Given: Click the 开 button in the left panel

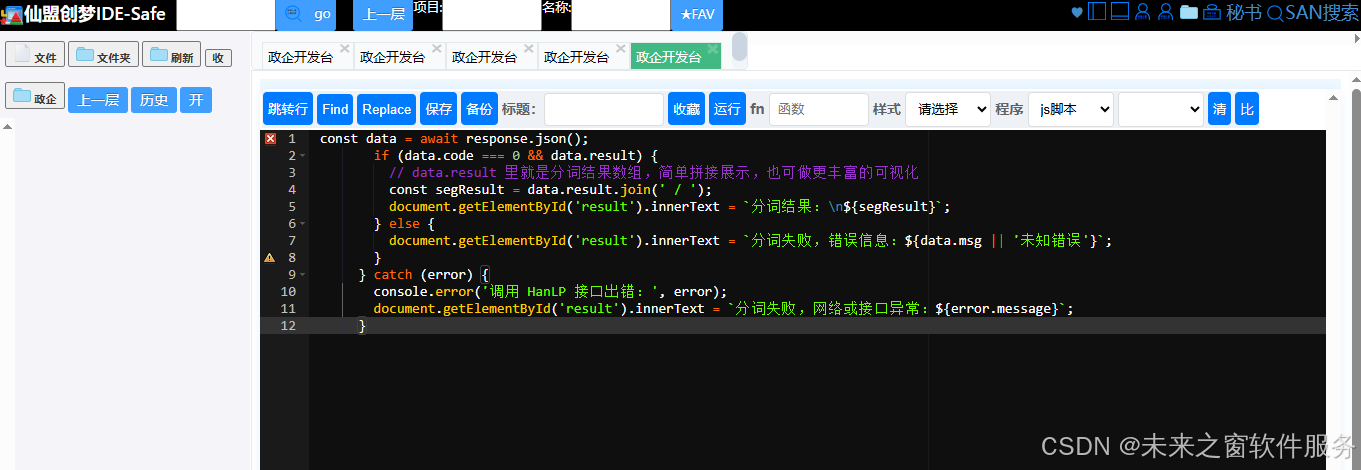Looking at the screenshot, I should pyautogui.click(x=196, y=99).
